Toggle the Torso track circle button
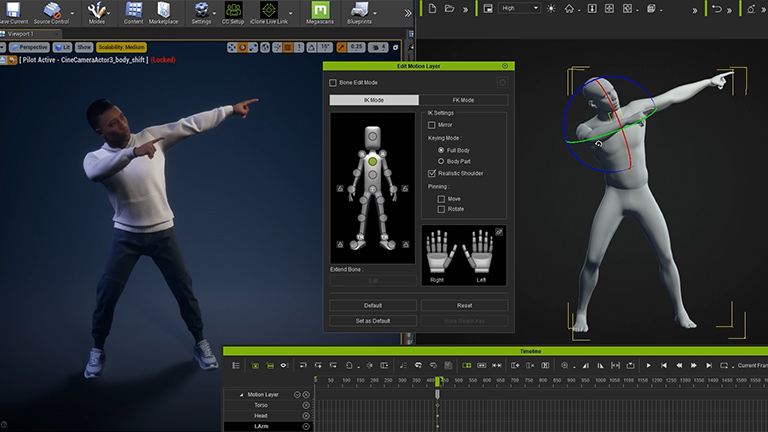Image resolution: width=768 pixels, height=432 pixels. (306, 405)
